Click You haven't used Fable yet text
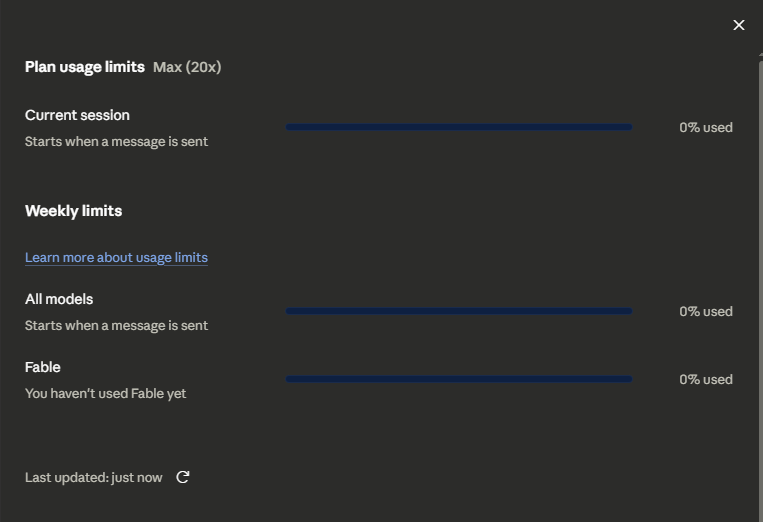 click(106, 394)
